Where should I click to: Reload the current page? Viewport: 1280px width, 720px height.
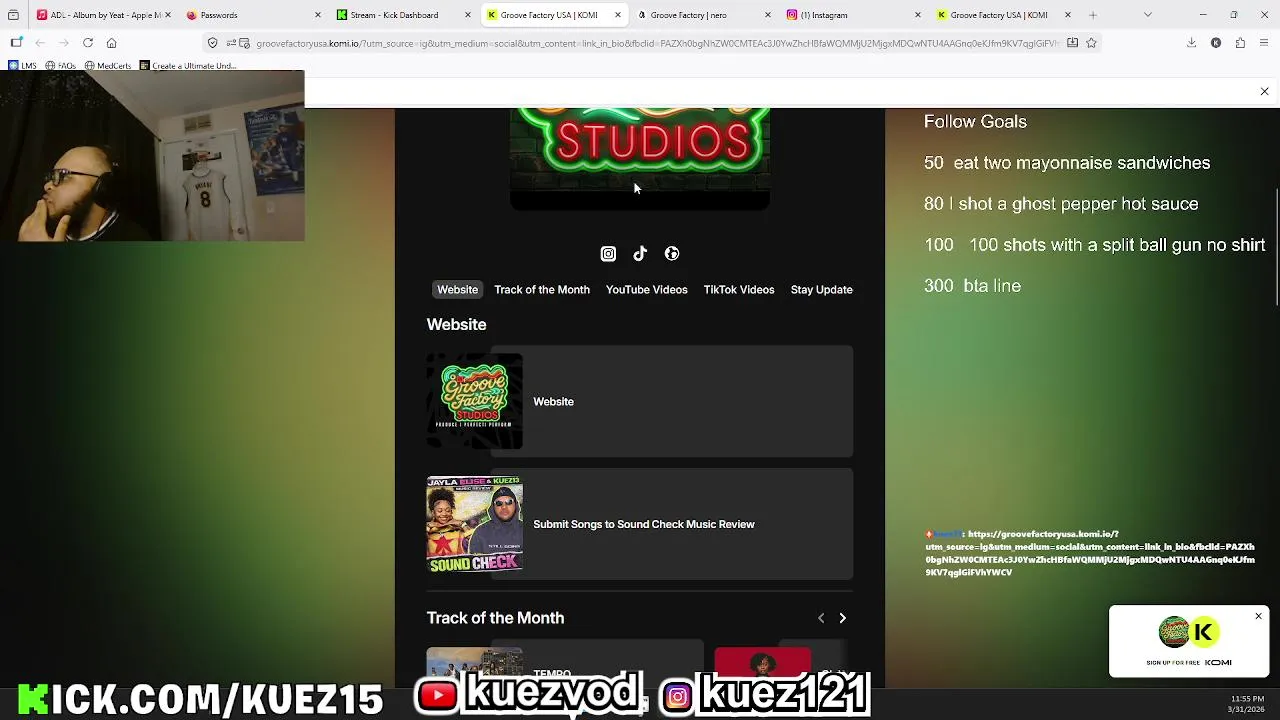pyautogui.click(x=88, y=43)
